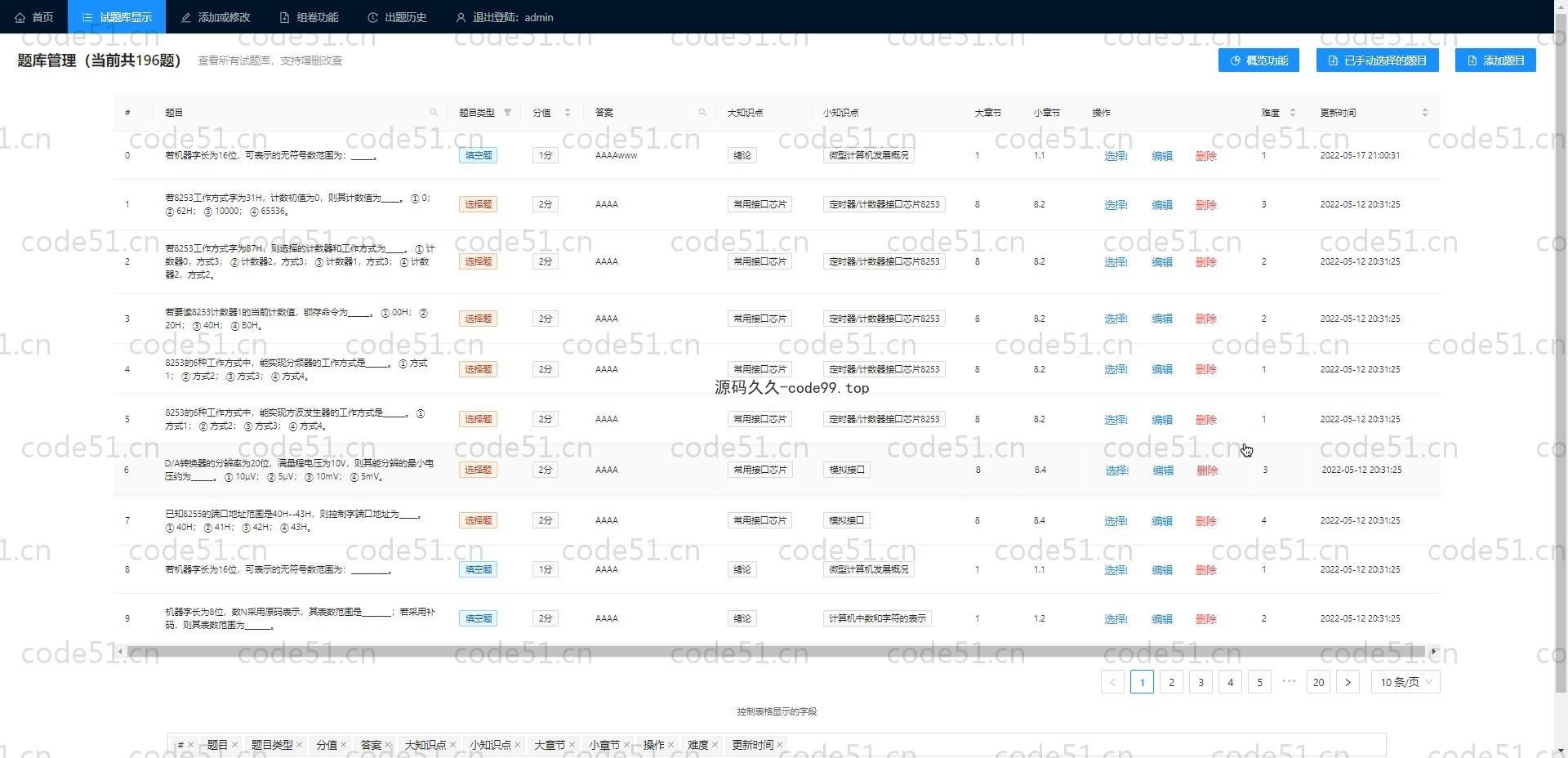
Task: Go to page 2
Action: pos(1171,682)
